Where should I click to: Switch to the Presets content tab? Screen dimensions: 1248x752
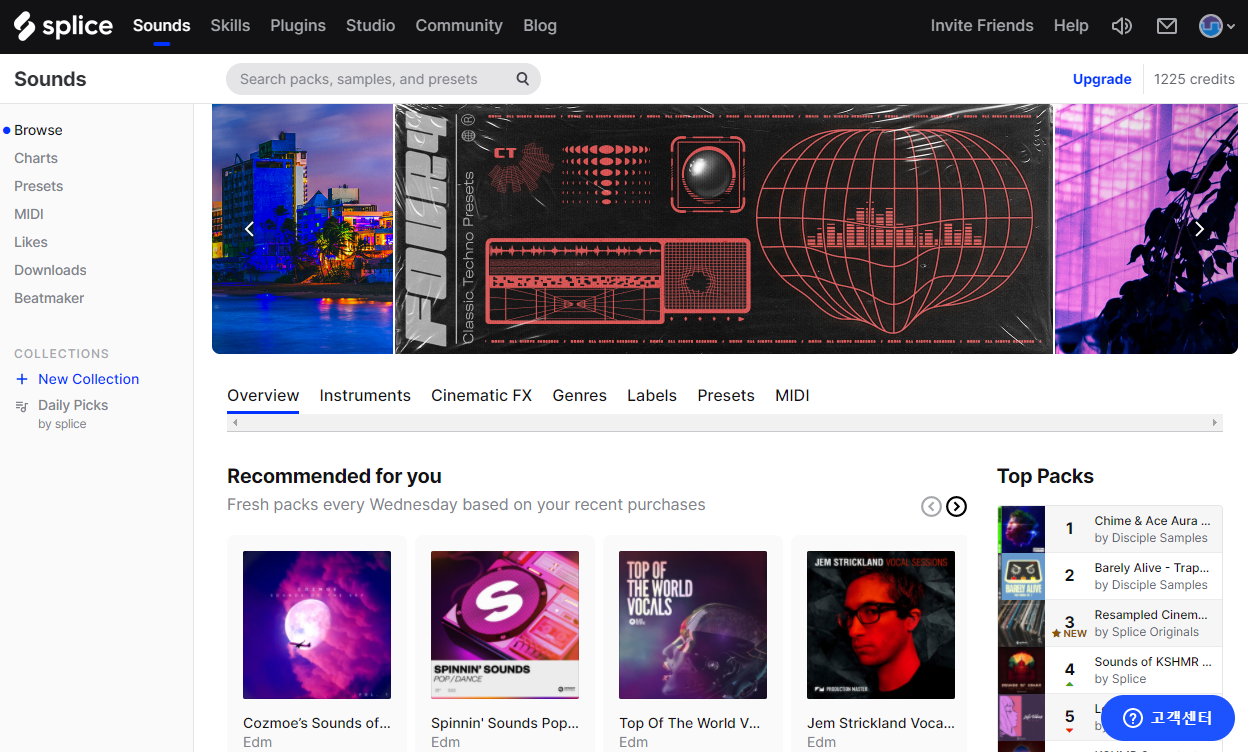pyautogui.click(x=726, y=396)
